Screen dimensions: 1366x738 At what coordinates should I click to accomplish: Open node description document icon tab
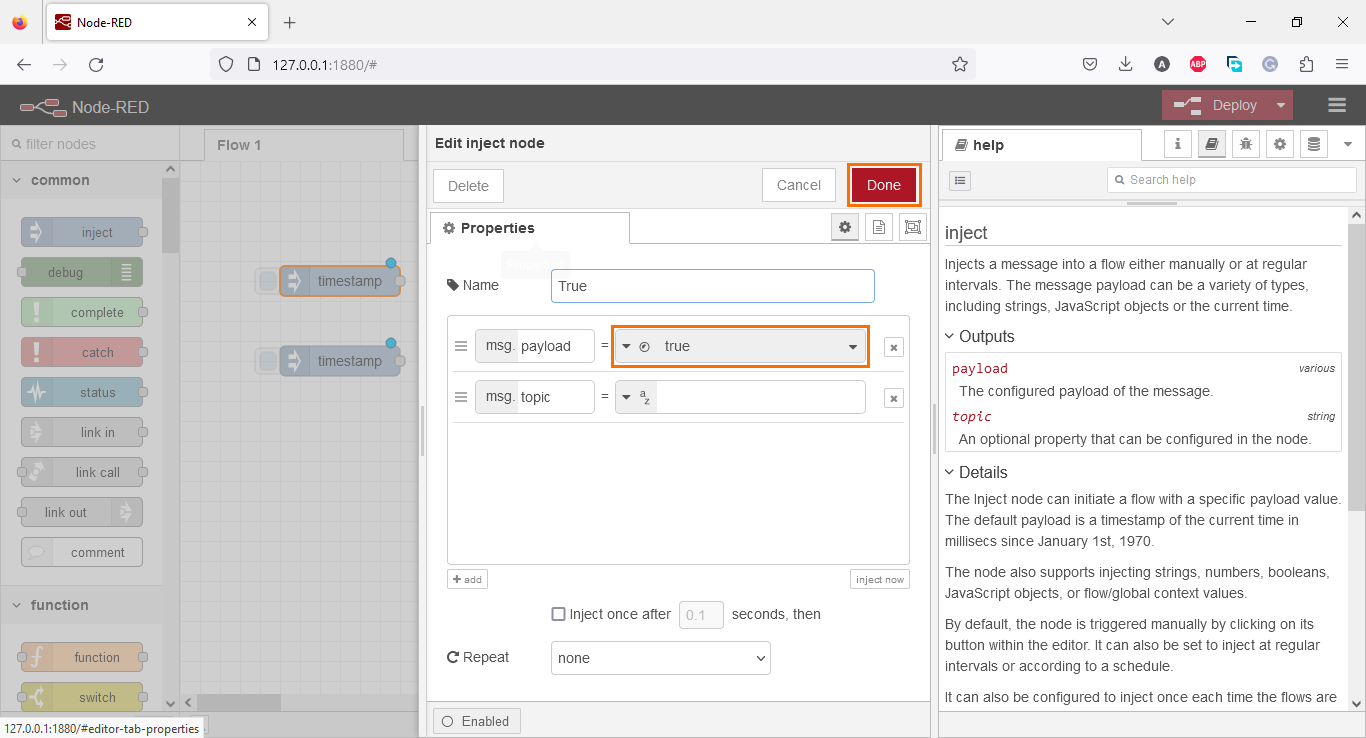pyautogui.click(x=879, y=227)
